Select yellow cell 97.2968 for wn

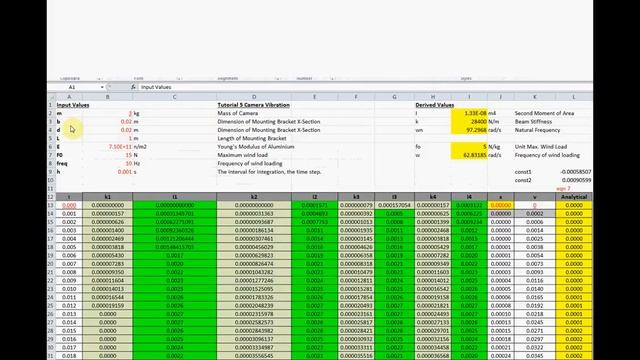469,130
